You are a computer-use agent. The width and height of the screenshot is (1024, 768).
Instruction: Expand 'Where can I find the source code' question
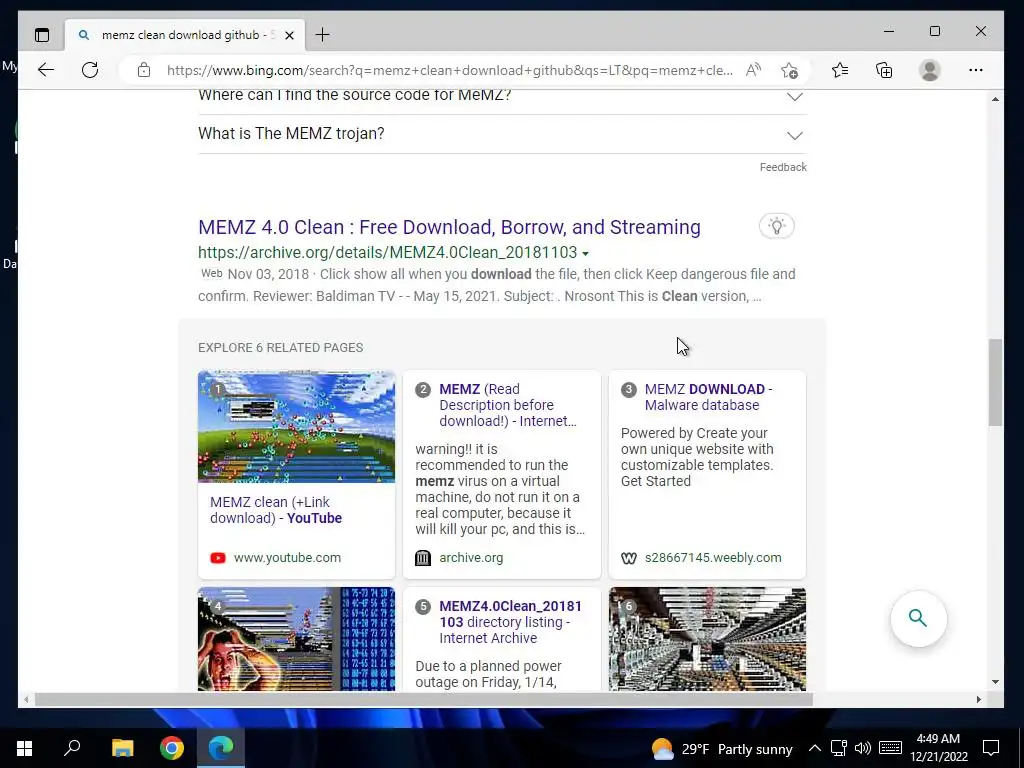[x=502, y=96]
